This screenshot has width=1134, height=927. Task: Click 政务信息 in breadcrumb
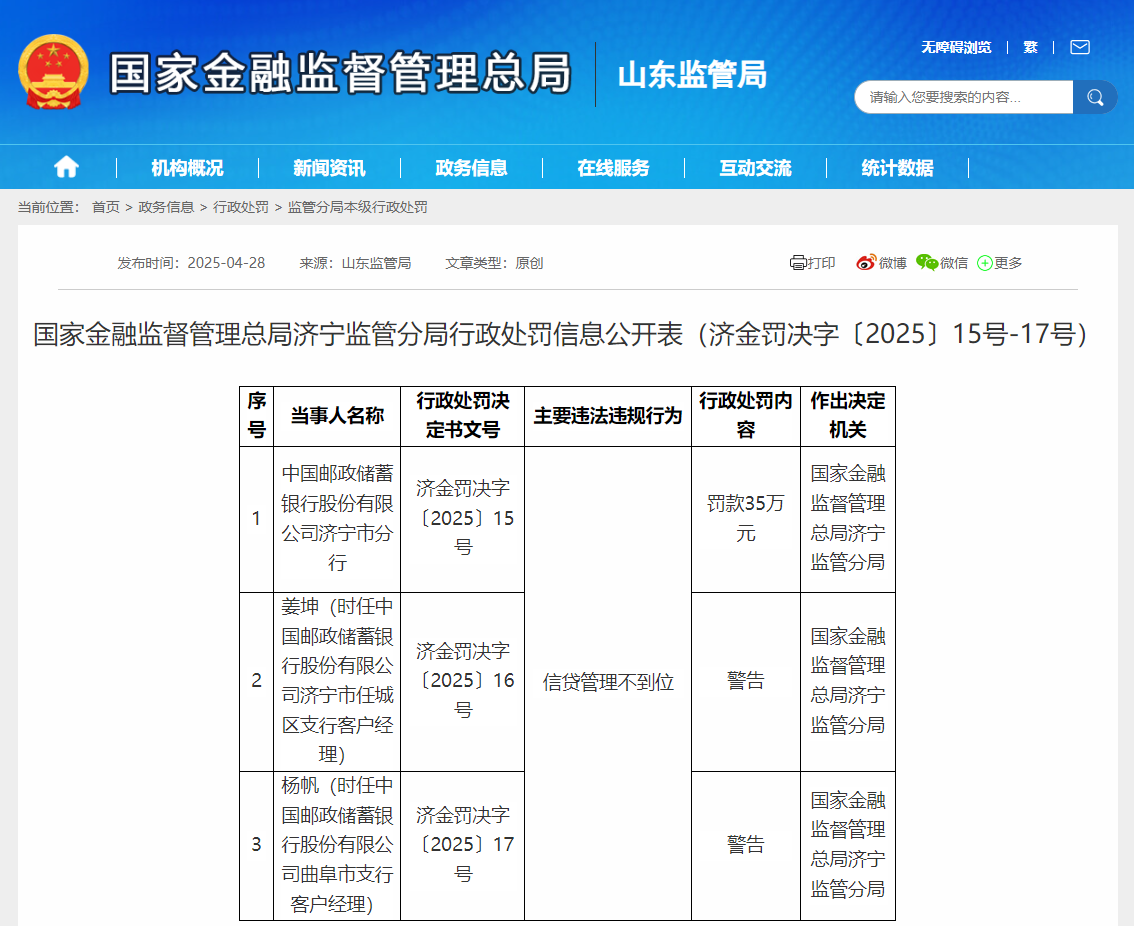166,208
